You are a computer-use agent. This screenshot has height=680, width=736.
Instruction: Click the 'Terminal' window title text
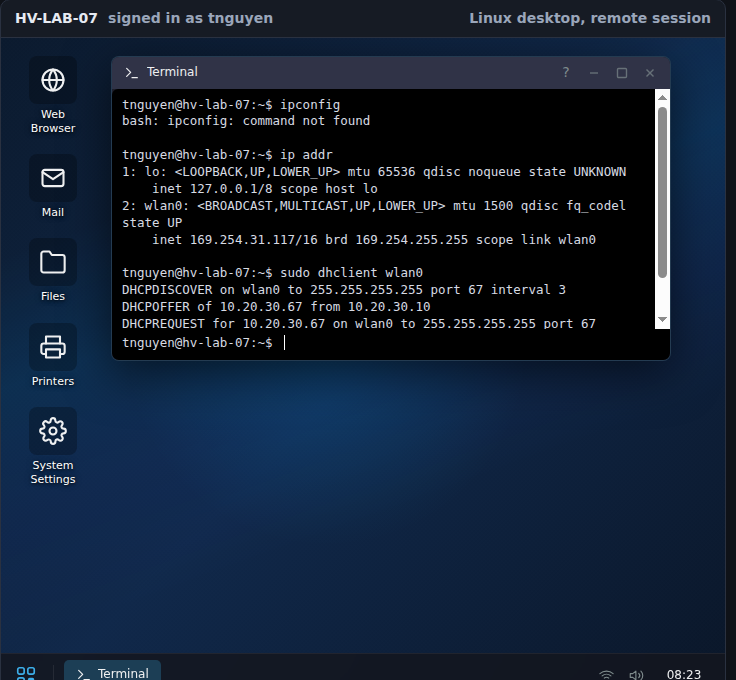[x=172, y=72]
